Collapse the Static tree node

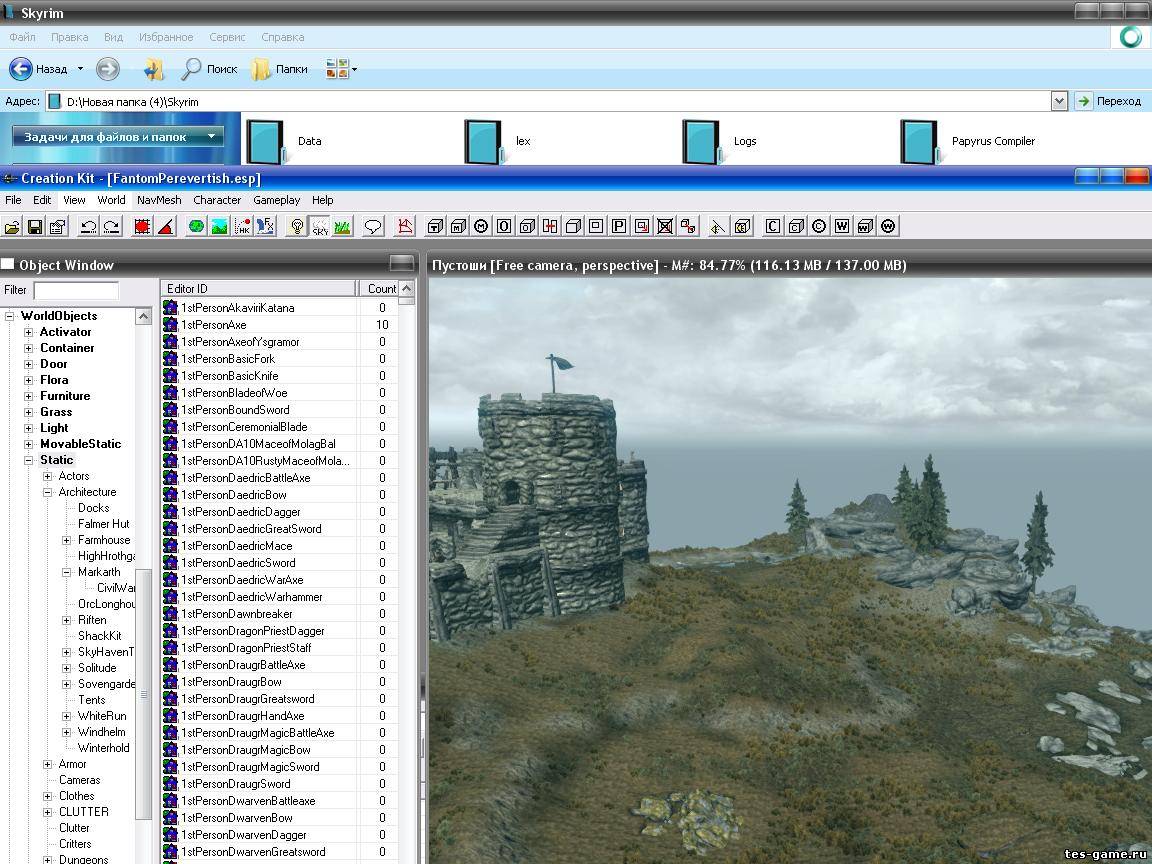[x=29, y=461]
